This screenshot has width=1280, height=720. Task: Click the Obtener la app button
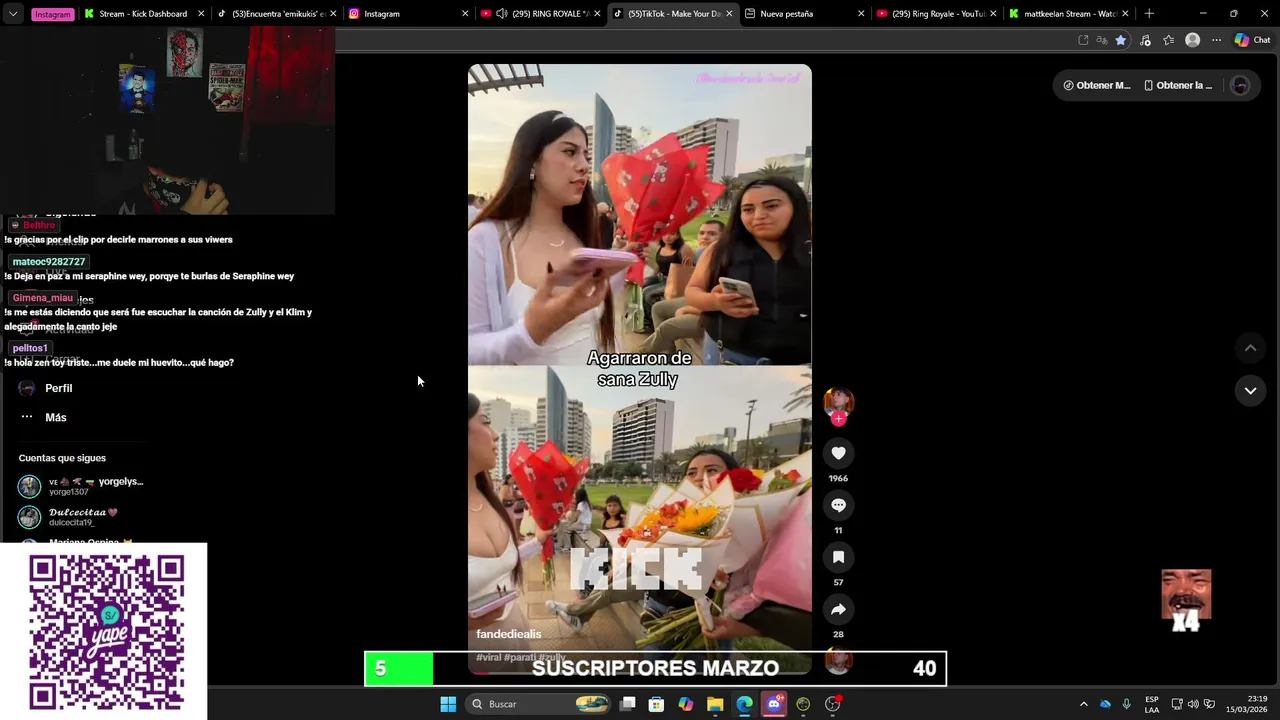(1178, 85)
